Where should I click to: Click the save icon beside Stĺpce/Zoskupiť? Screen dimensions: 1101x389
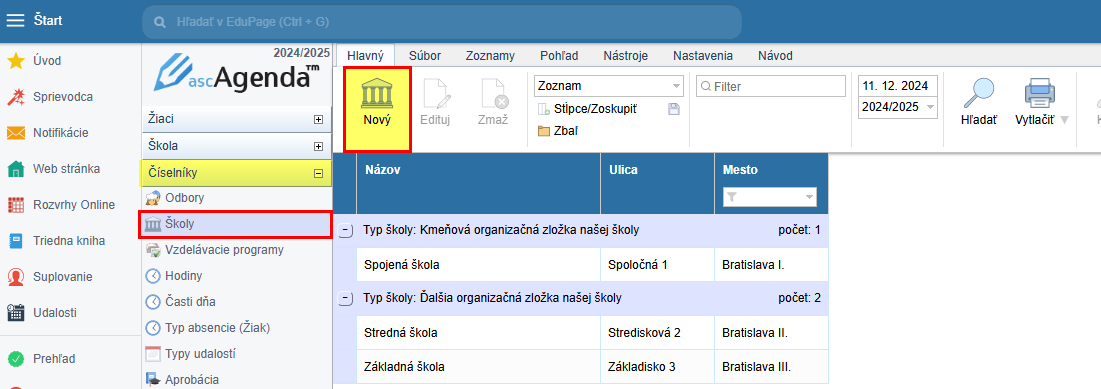[x=673, y=109]
